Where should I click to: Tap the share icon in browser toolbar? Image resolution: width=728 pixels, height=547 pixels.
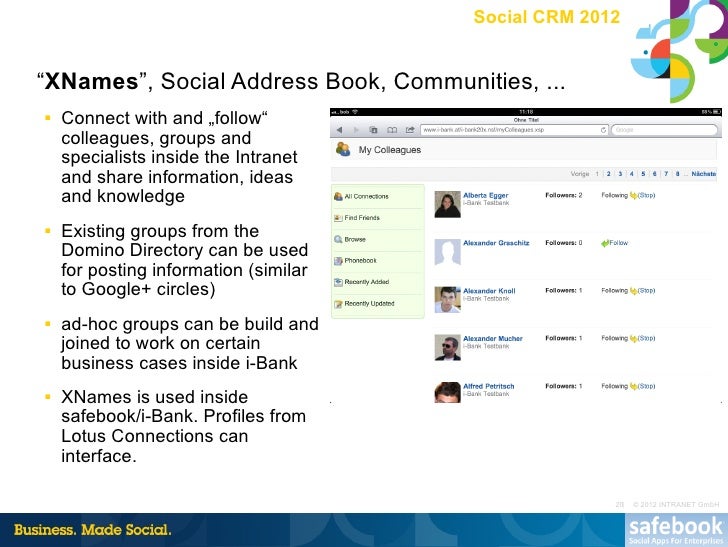click(x=410, y=130)
